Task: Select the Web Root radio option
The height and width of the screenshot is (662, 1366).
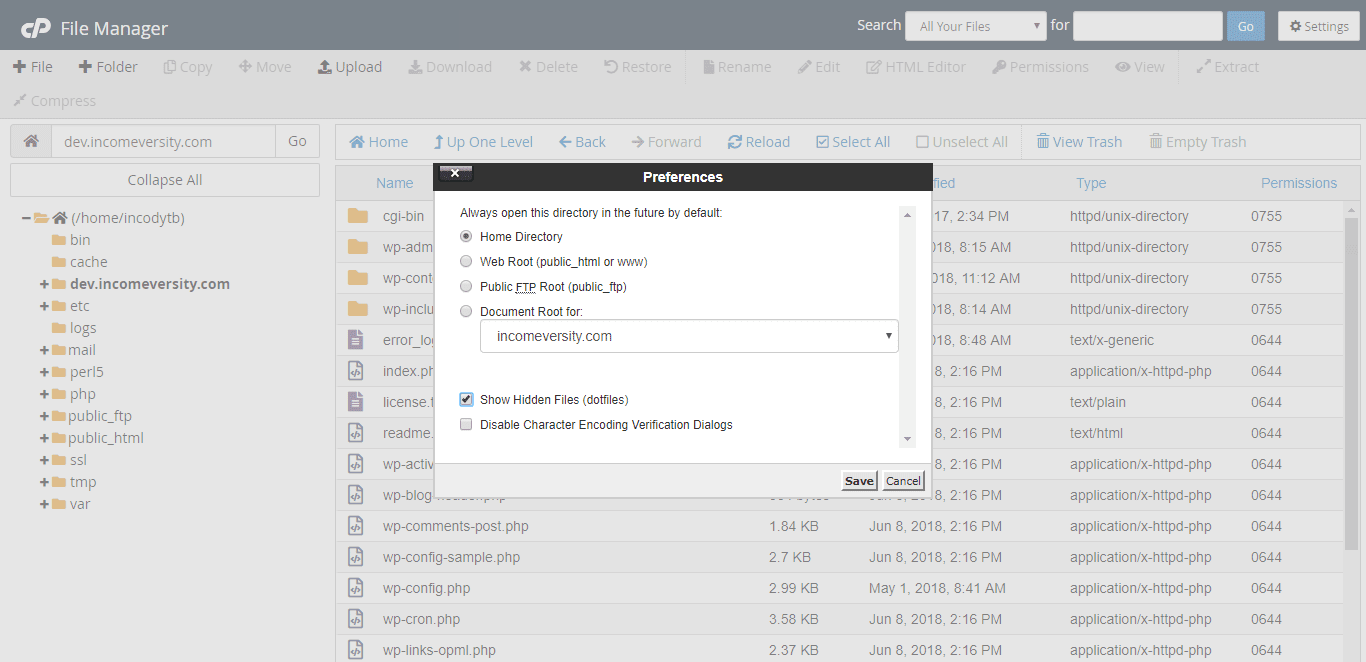Action: coord(466,261)
